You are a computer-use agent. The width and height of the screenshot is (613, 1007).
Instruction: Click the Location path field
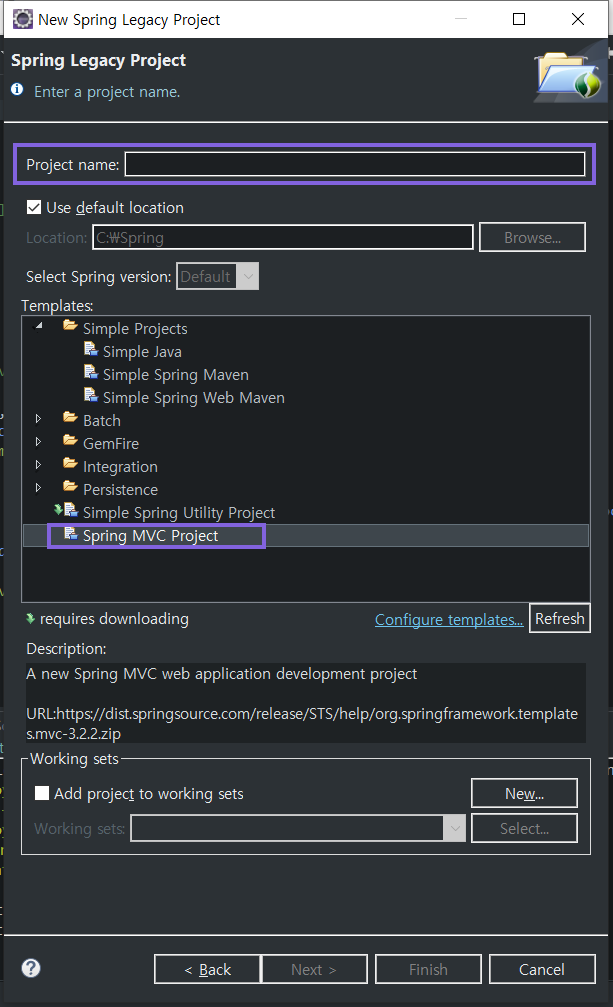(x=283, y=237)
